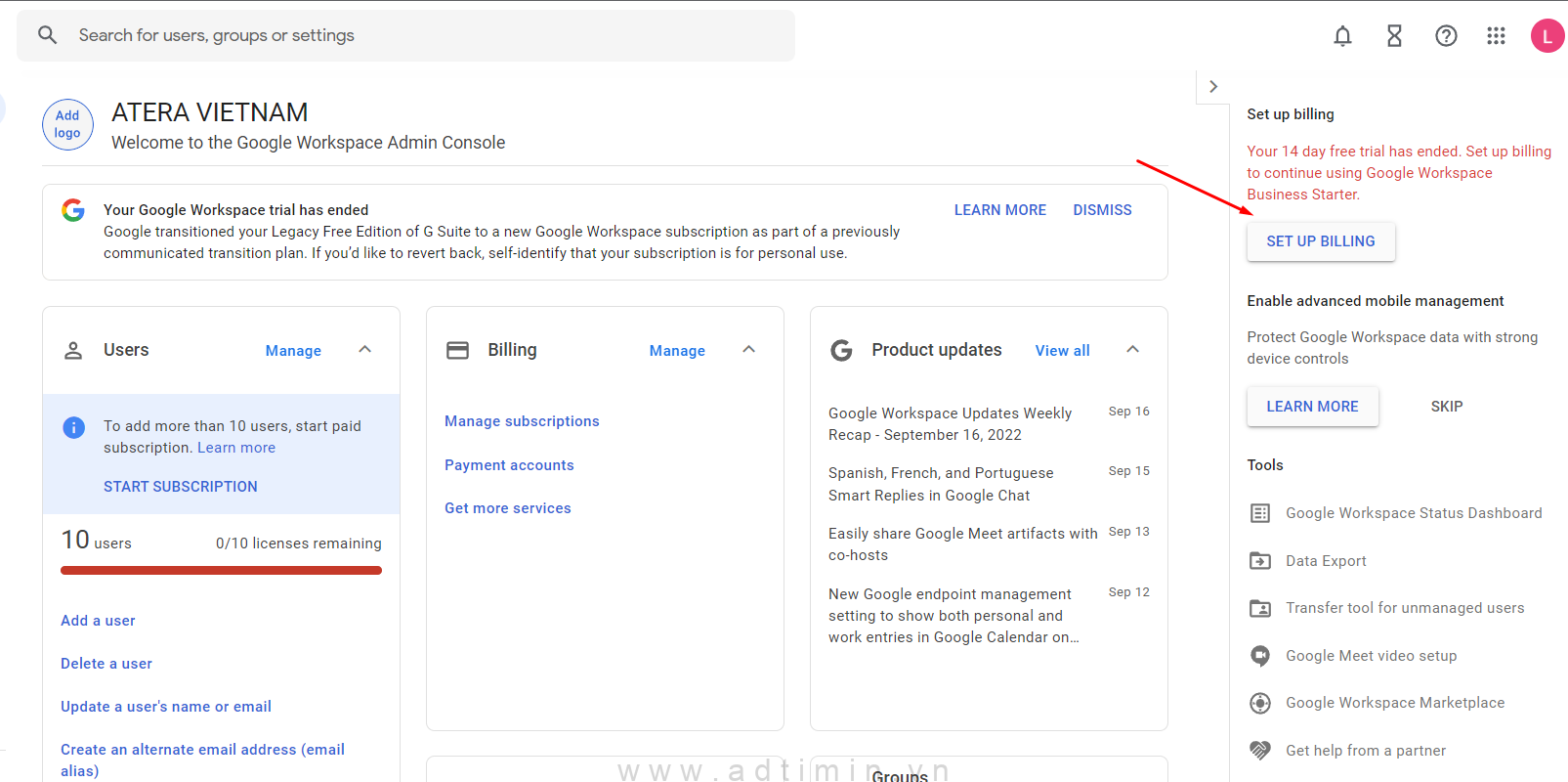Click Status Dashboard list icon

1260,513
